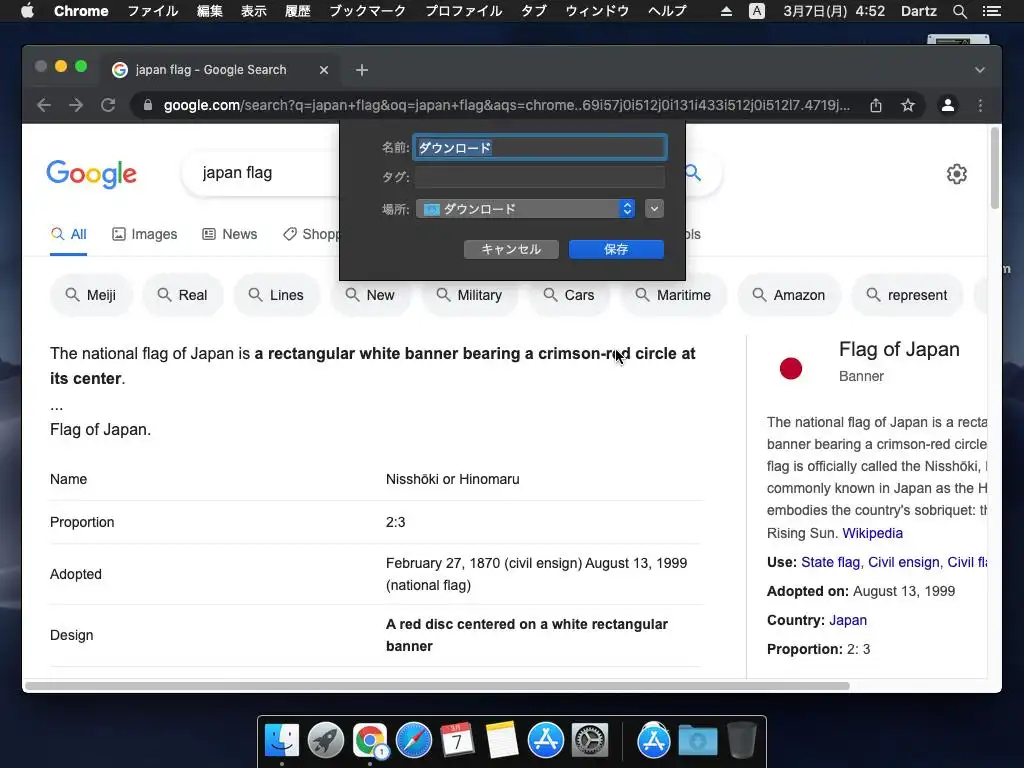Click the date and time in menu bar
The height and width of the screenshot is (768, 1024).
(x=834, y=11)
